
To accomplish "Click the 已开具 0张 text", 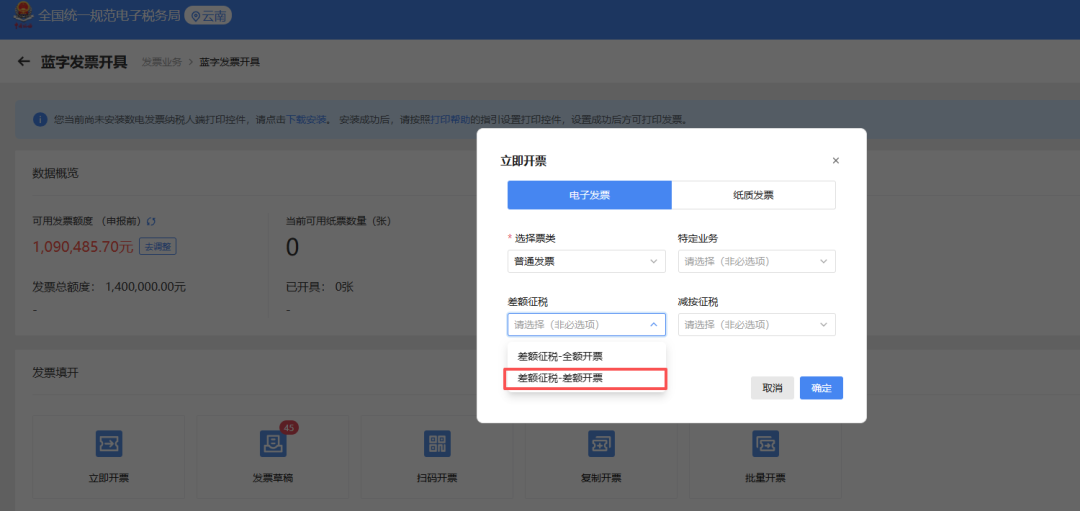I will 320,286.
